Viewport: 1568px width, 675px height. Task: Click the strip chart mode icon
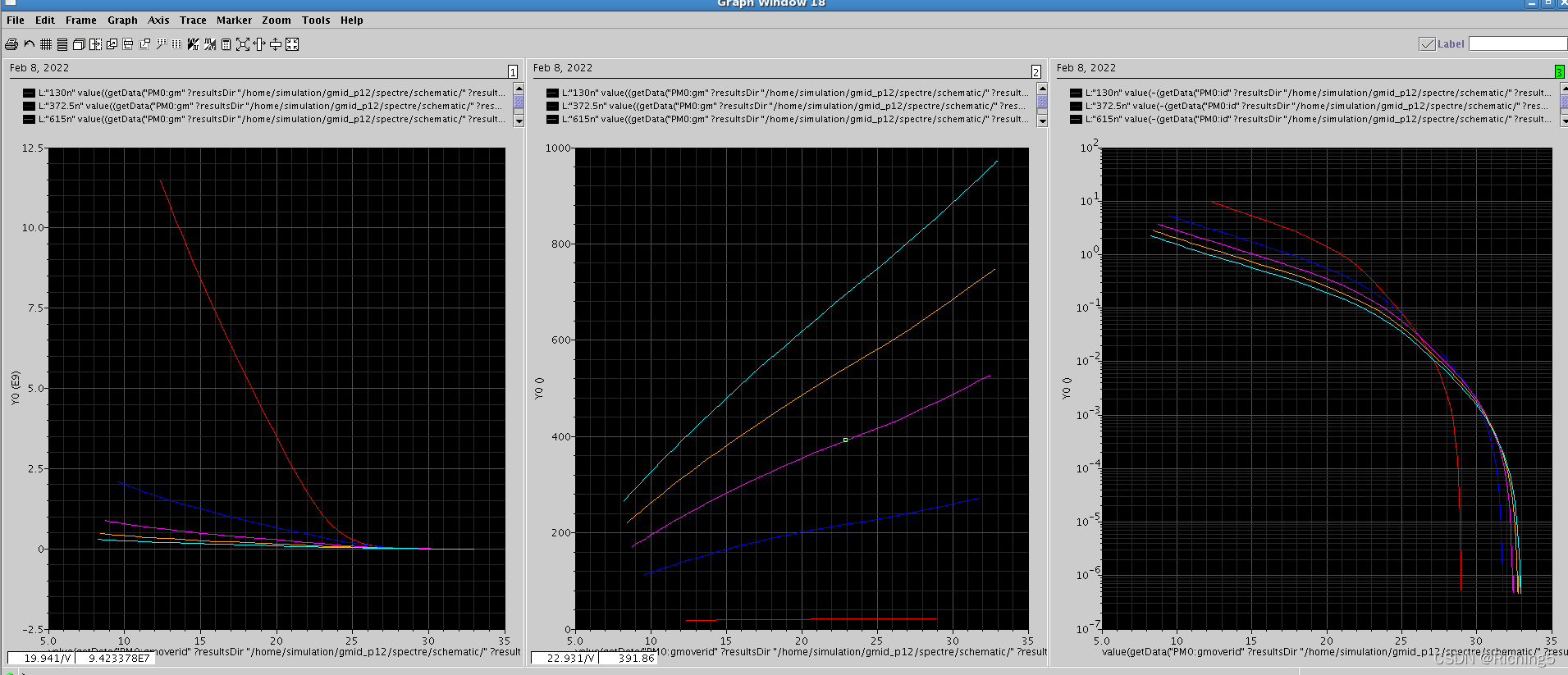pyautogui.click(x=62, y=44)
